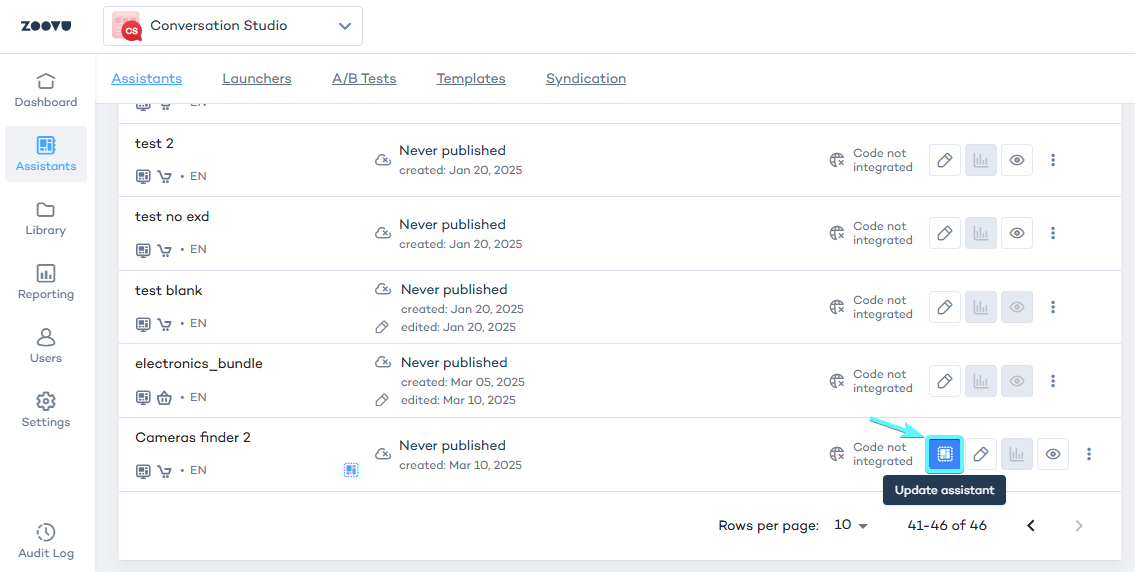Preview test no exd assistant via eye icon
Viewport: 1135px width, 572px height.
[x=1017, y=233]
